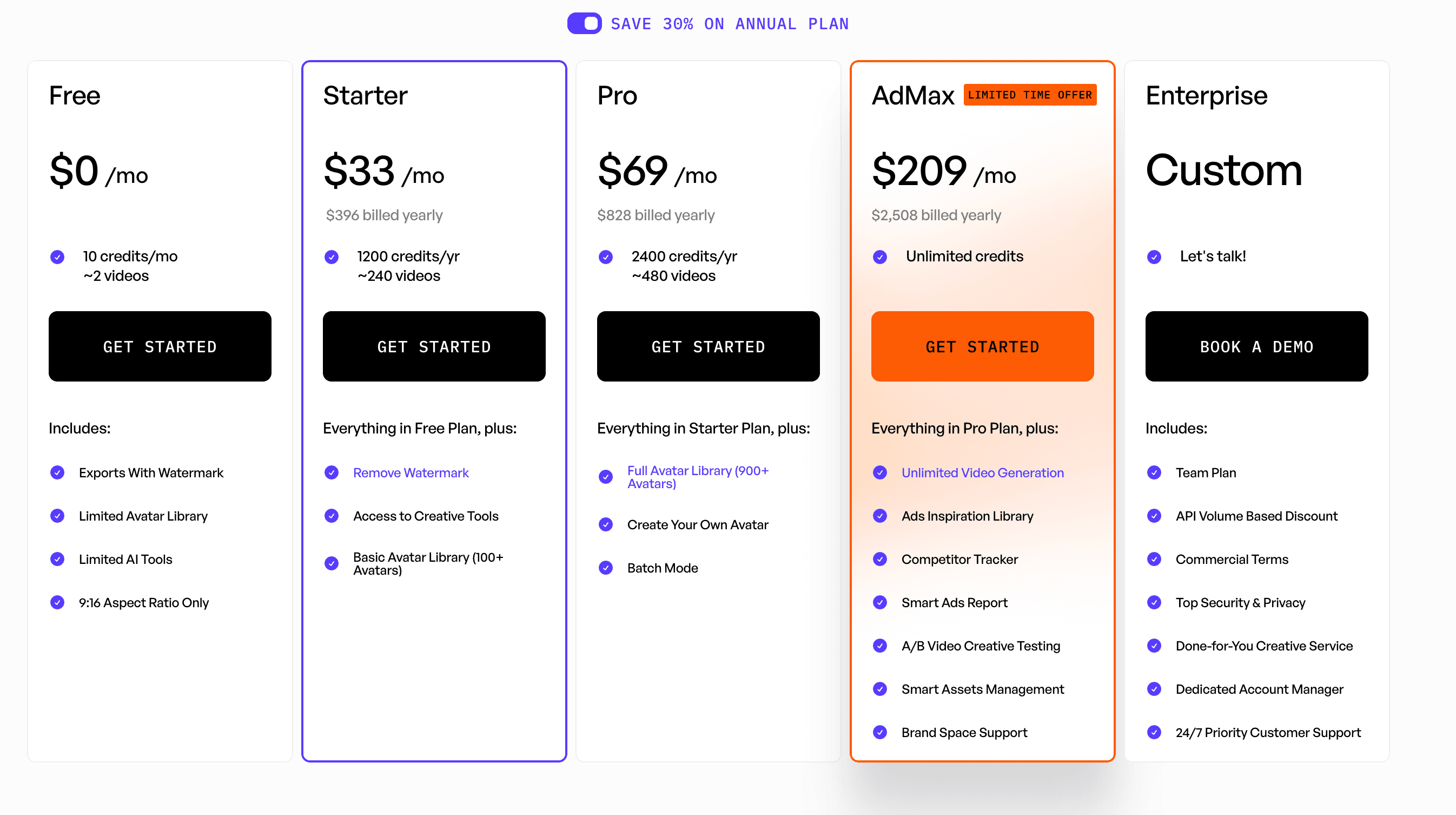
Task: Click the Limited Time Offer badge
Action: (x=1030, y=95)
